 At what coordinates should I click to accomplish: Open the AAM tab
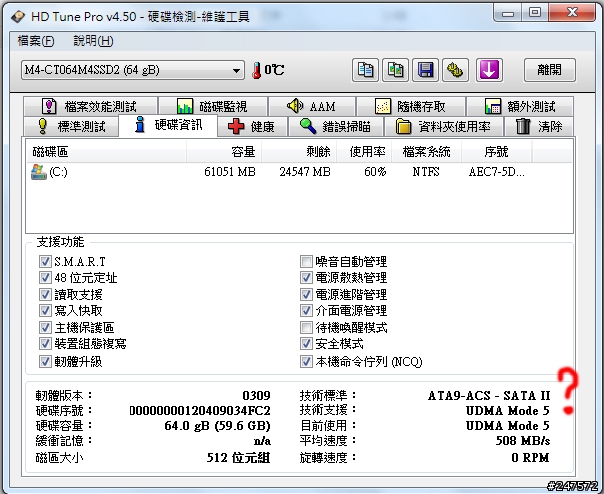pyautogui.click(x=312, y=106)
